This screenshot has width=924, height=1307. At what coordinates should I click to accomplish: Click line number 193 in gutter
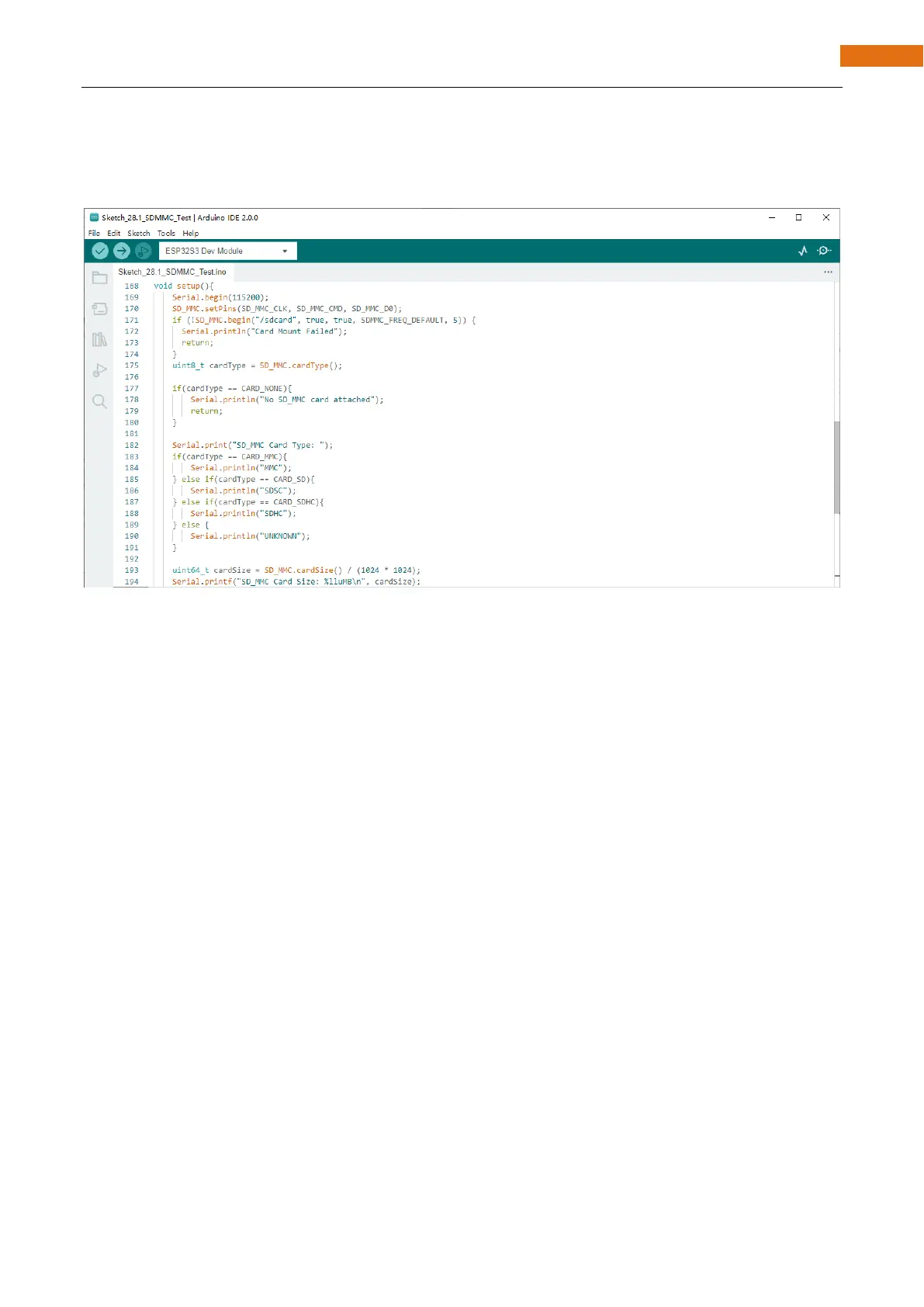point(132,570)
